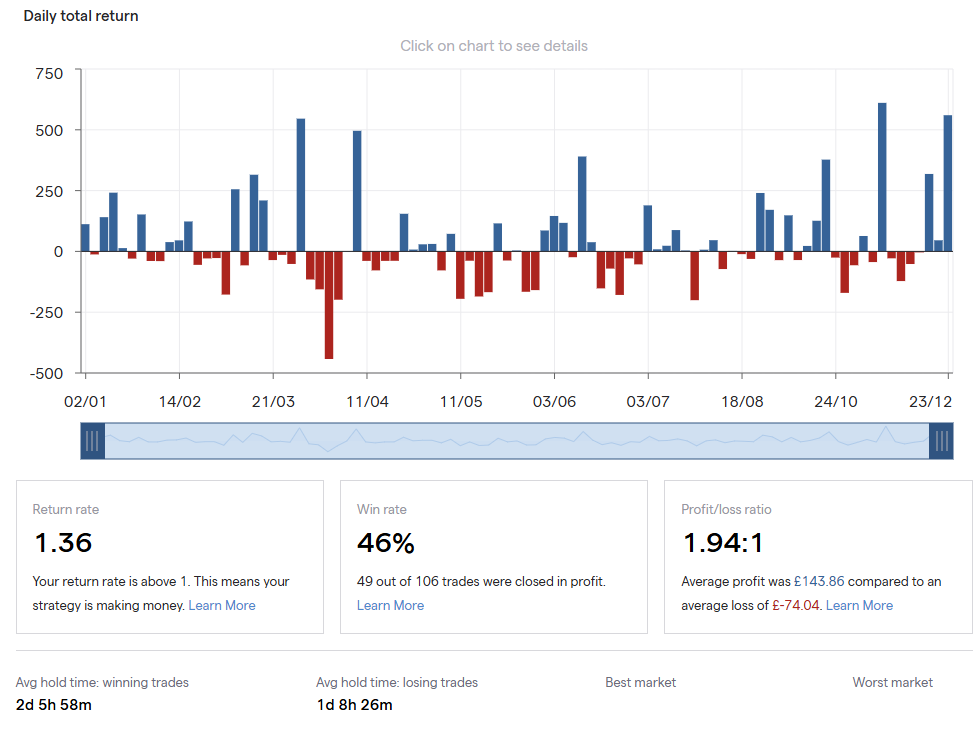
Task: Click the 1.36 return rate value
Action: click(x=63, y=543)
